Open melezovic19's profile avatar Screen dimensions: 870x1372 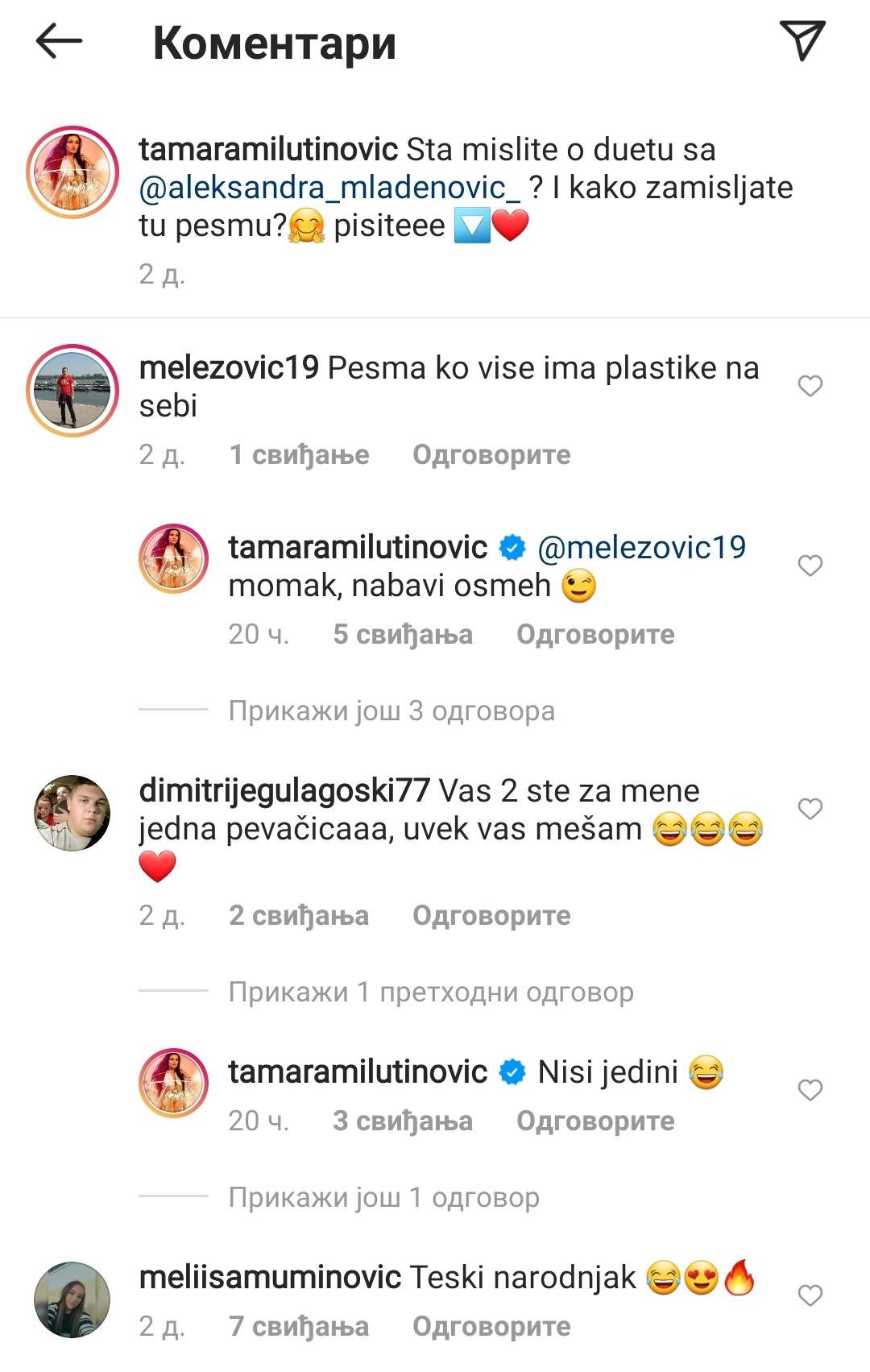[72, 391]
